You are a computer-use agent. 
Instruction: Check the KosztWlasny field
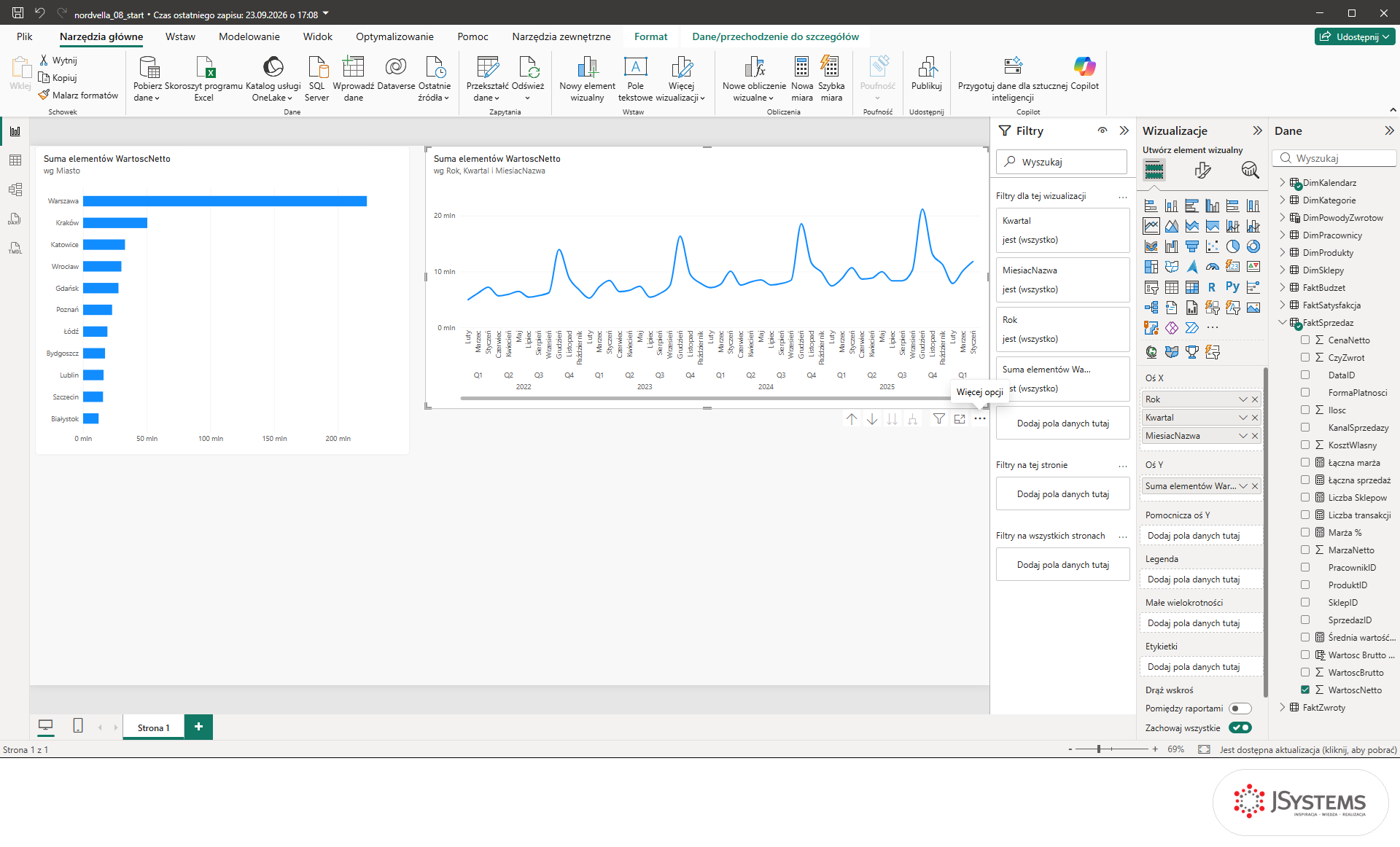[1305, 445]
